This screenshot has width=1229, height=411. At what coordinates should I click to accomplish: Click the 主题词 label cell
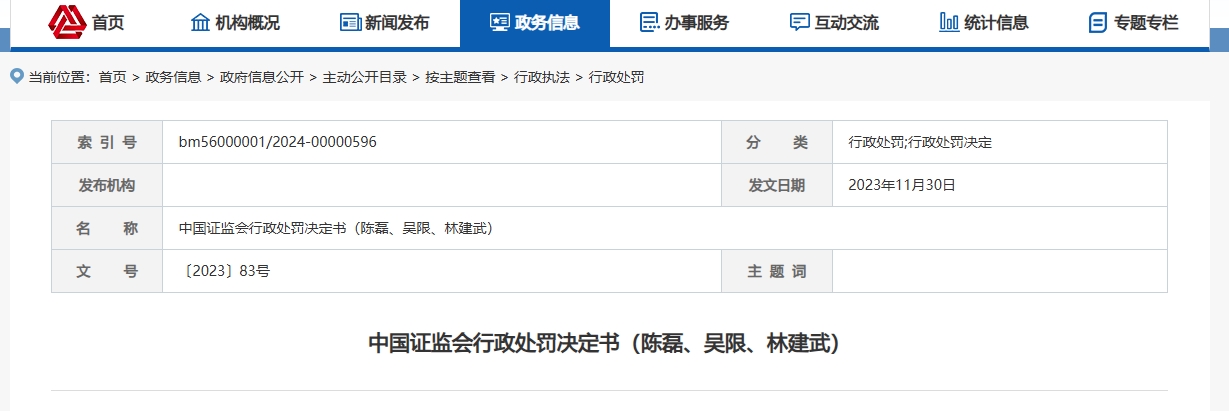coord(777,271)
